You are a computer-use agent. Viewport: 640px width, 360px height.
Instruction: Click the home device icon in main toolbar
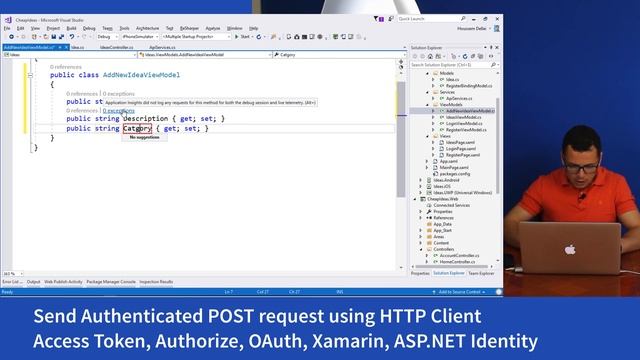[297, 37]
